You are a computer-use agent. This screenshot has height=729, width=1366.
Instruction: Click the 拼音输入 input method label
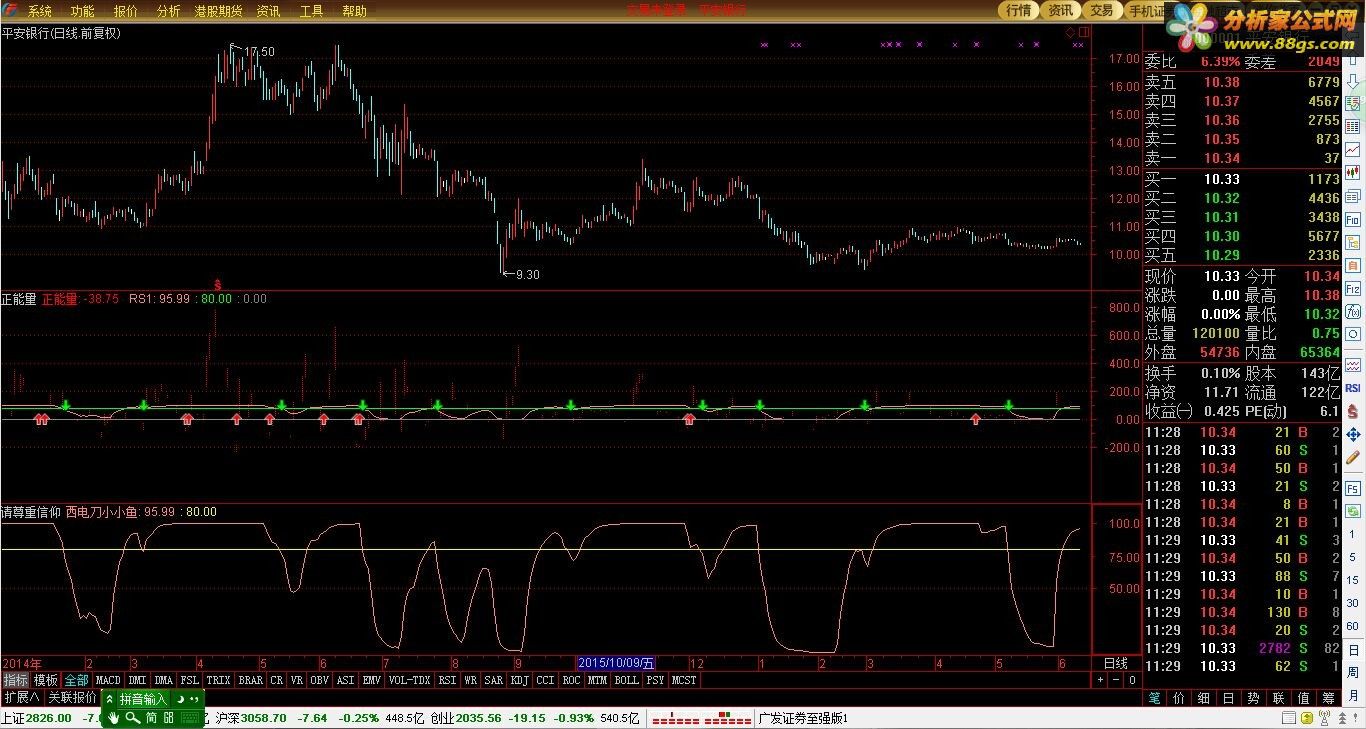tap(143, 699)
